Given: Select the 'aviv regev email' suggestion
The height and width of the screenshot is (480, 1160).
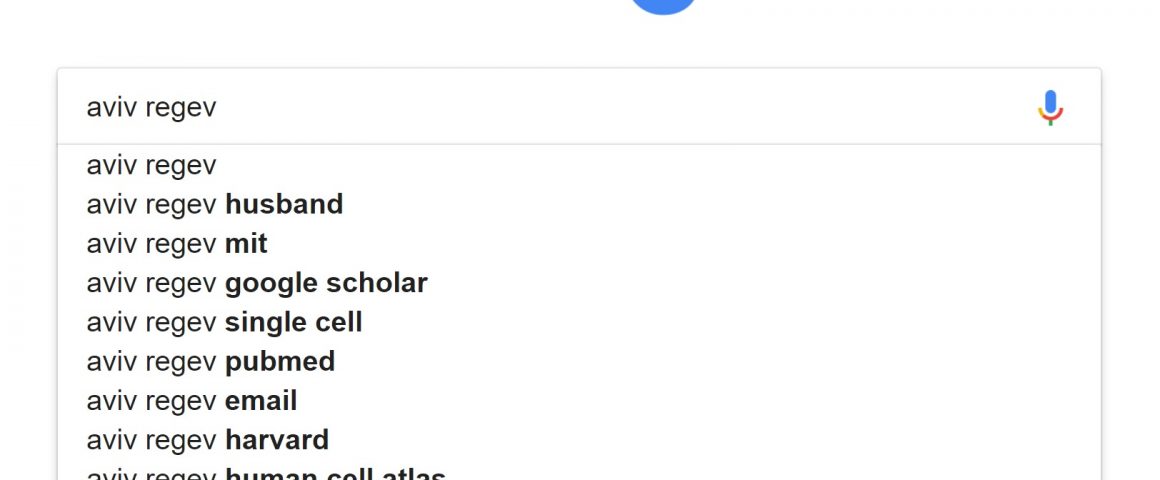Looking at the screenshot, I should pos(579,400).
